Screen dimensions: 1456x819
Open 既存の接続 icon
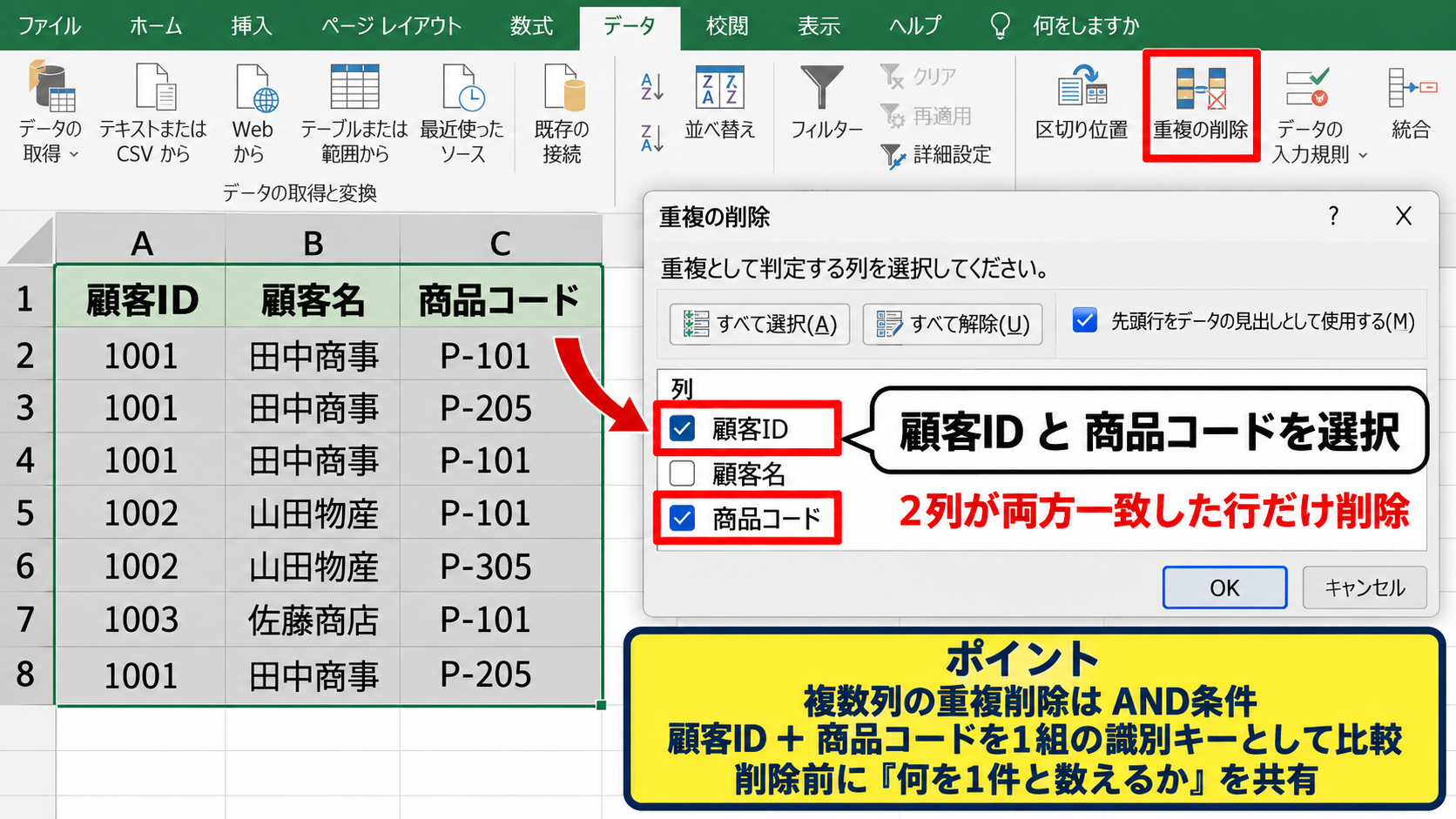(563, 87)
